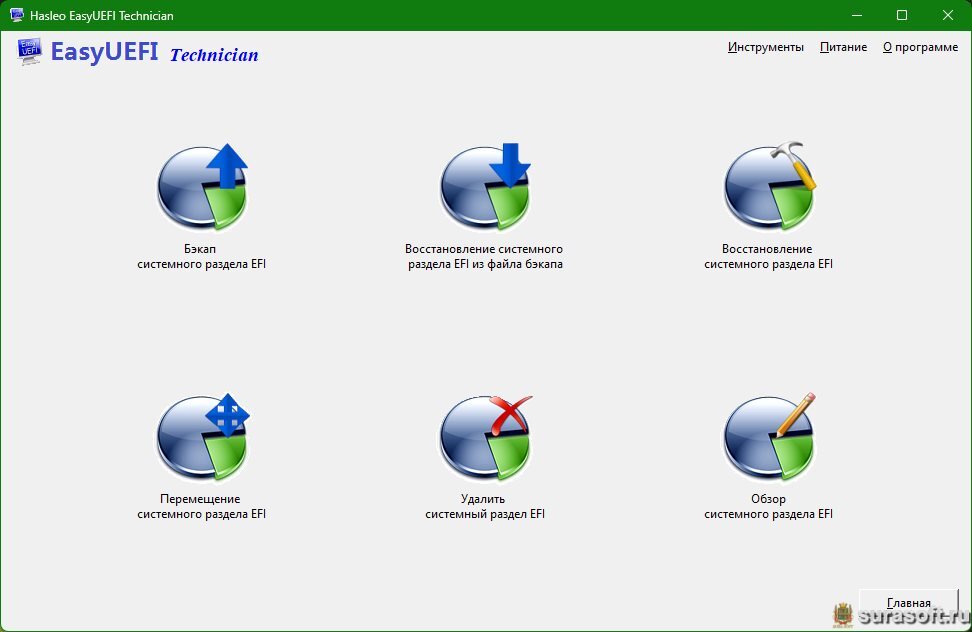Select the Удалить системный раздел EFI label
The height and width of the screenshot is (632, 972).
(484, 506)
